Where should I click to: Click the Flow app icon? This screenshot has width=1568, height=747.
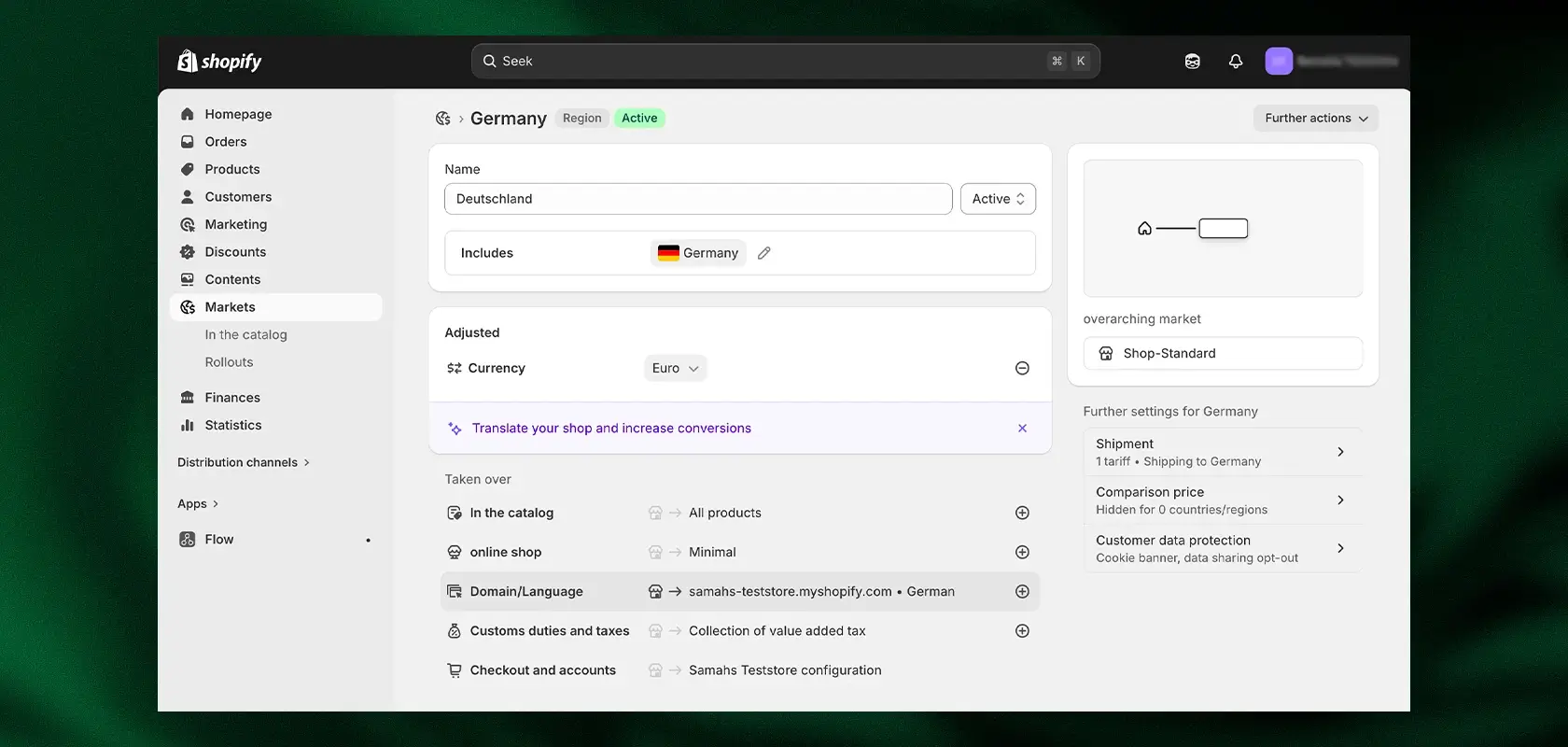[x=188, y=540]
